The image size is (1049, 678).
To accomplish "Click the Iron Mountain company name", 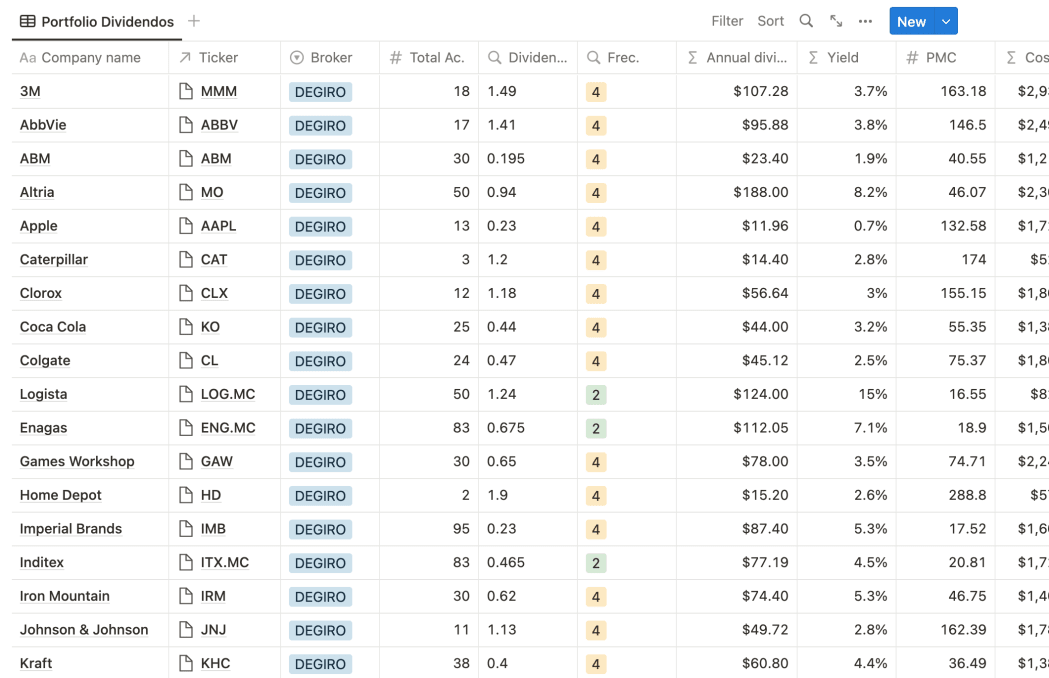I will point(64,596).
